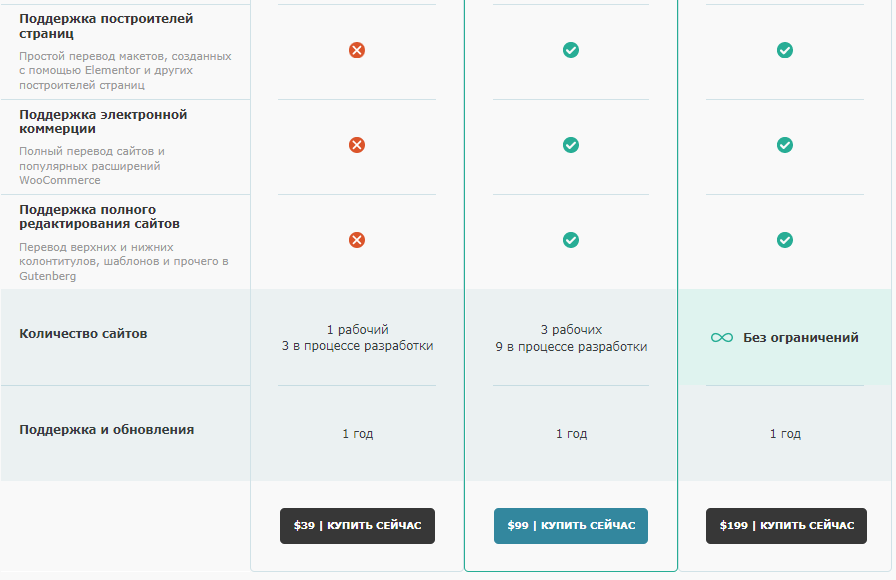Click the green check for full site editing, middle plan
The width and height of the screenshot is (896, 580).
[x=571, y=240]
